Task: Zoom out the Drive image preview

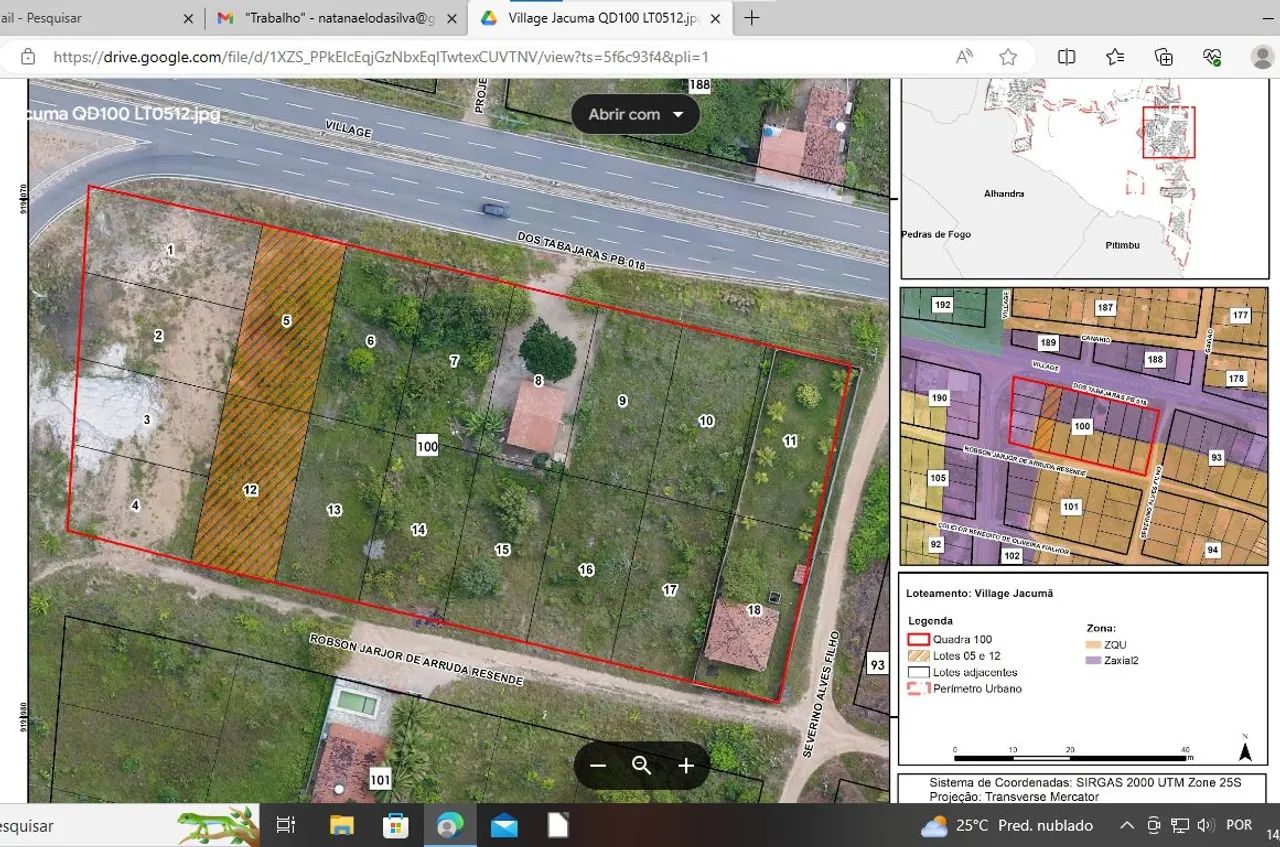Action: tap(598, 766)
